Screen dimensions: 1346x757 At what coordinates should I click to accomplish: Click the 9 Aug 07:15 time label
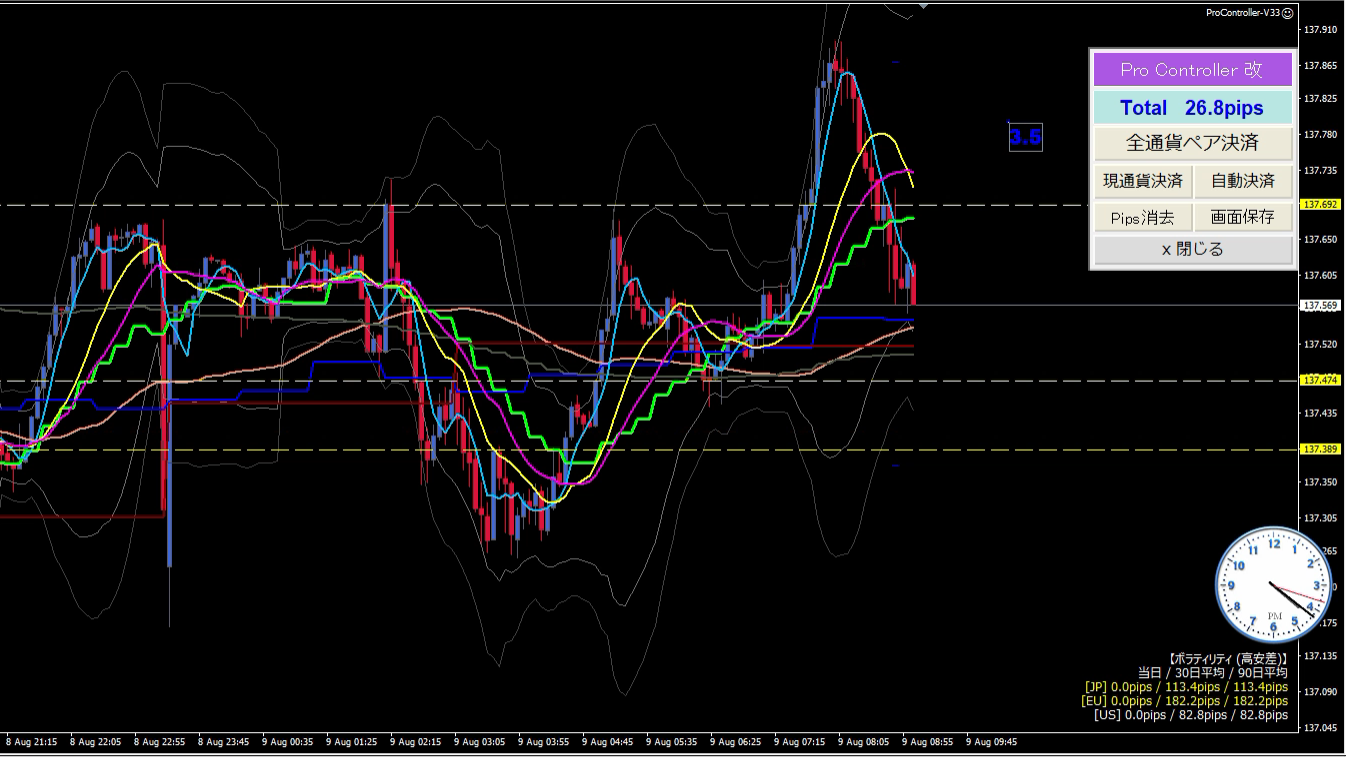tap(799, 742)
